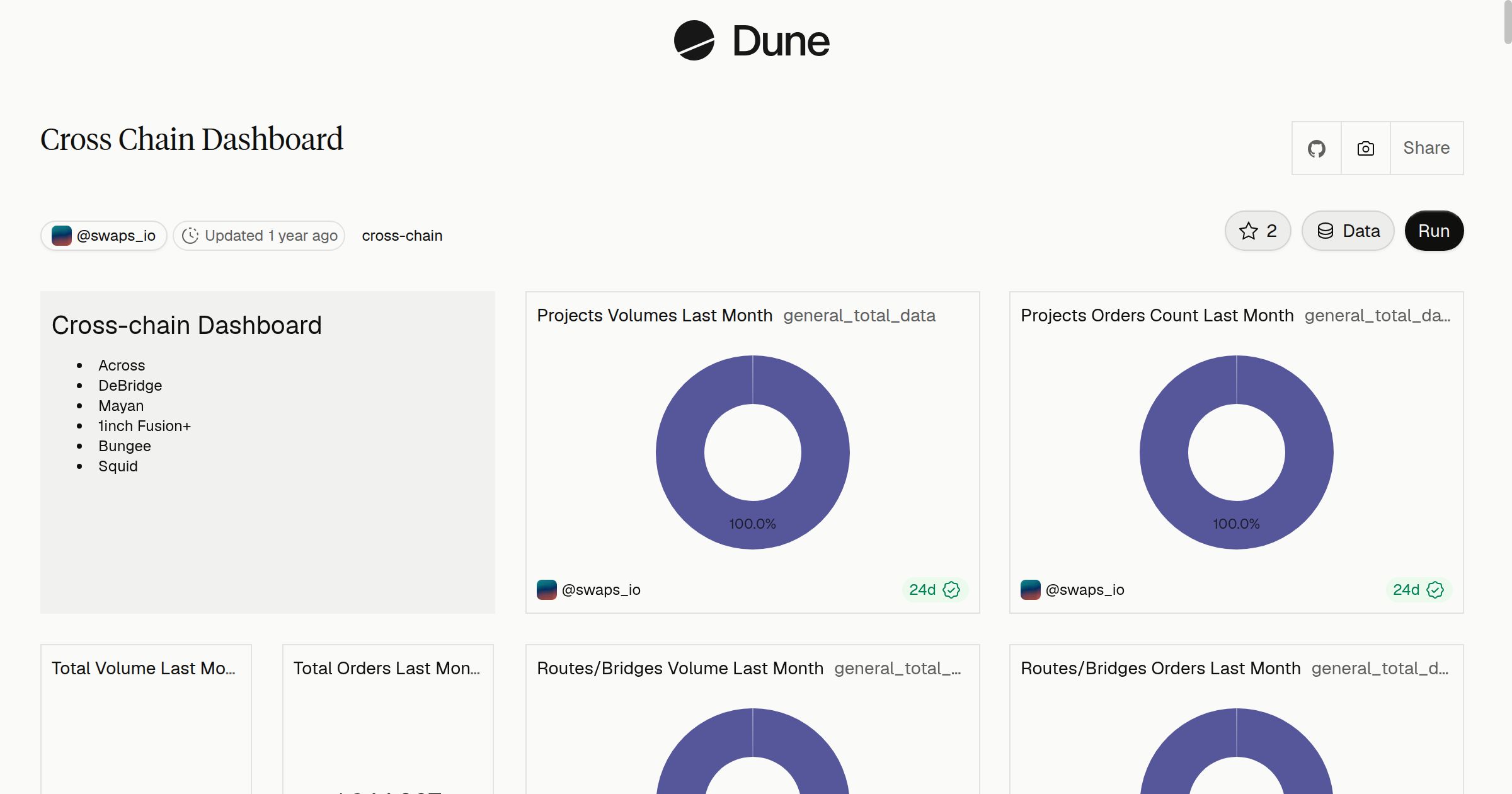Open Total Orders Last Month card title
Viewport: 1512px width, 794px height.
click(387, 668)
